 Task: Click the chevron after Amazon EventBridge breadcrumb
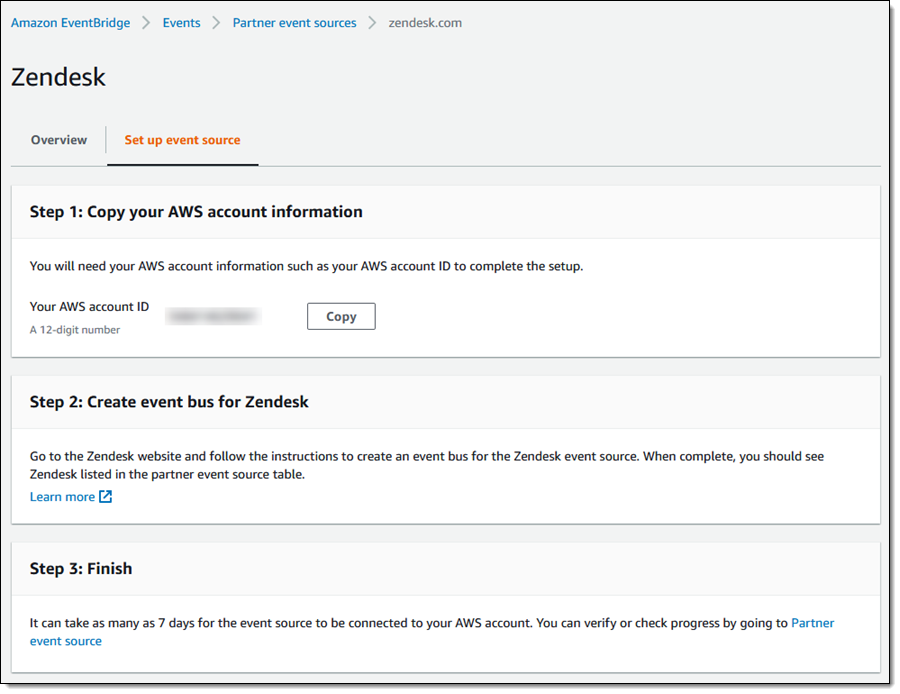[146, 23]
